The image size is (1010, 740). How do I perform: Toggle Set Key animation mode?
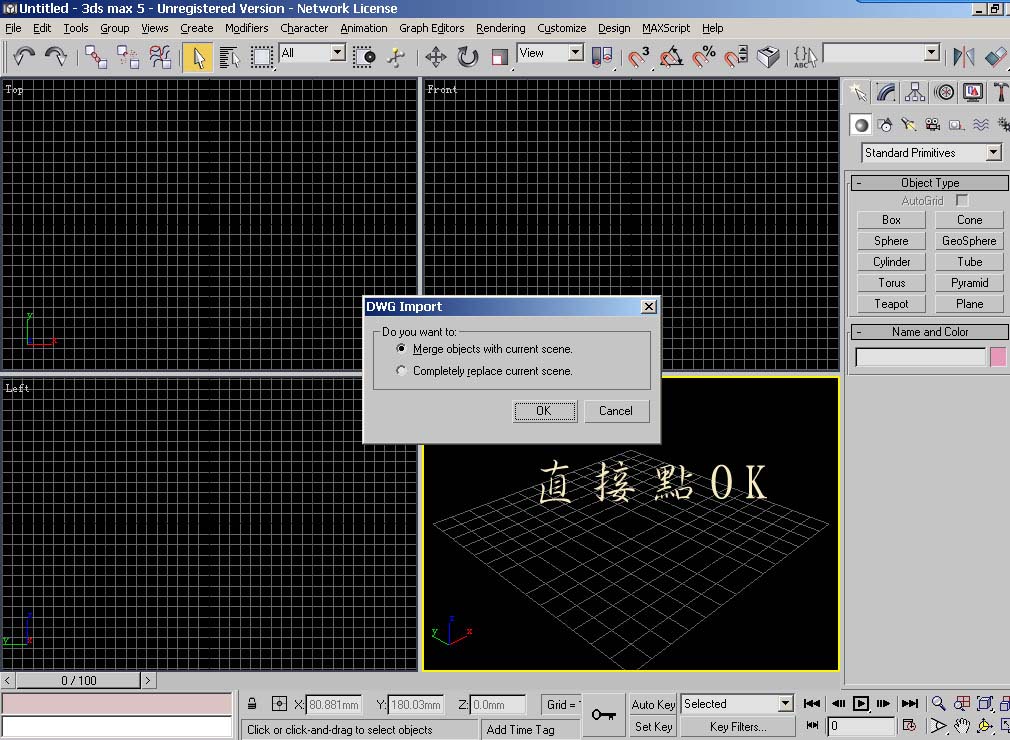pyautogui.click(x=653, y=727)
